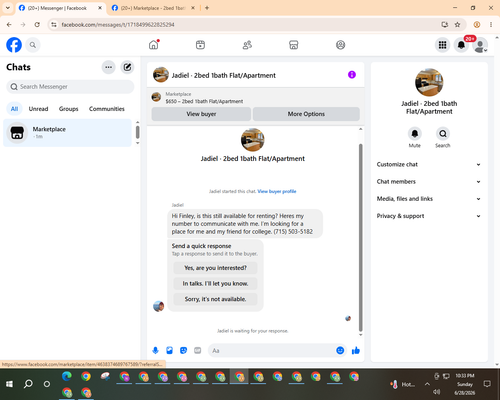Start a new message with compose icon
500x400 pixels.
pyautogui.click(x=127, y=67)
